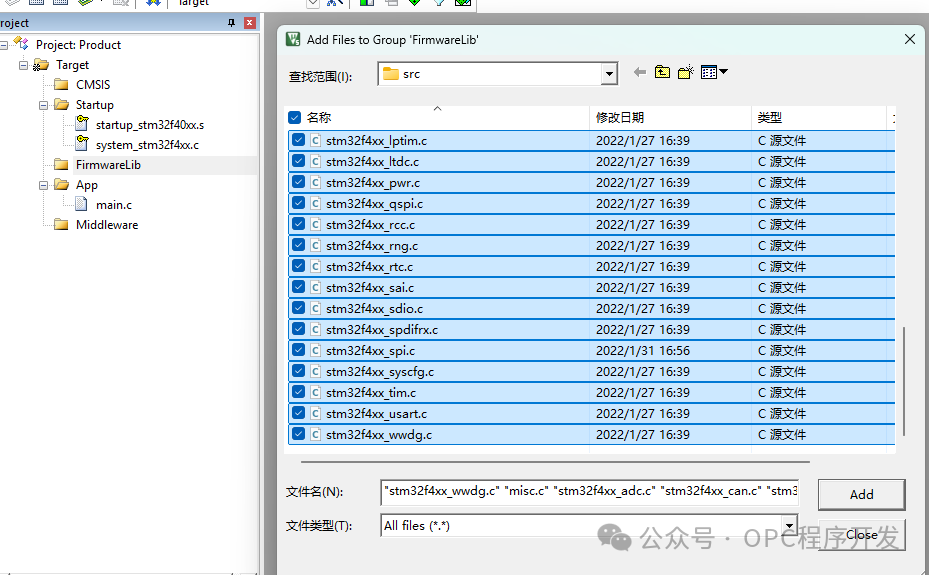Click the CMSIS group folder icon
Image resolution: width=929 pixels, height=575 pixels.
61,85
